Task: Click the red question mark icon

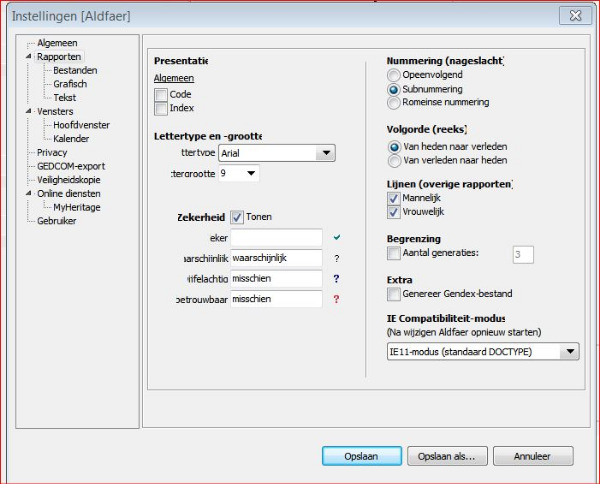Action: tap(337, 299)
